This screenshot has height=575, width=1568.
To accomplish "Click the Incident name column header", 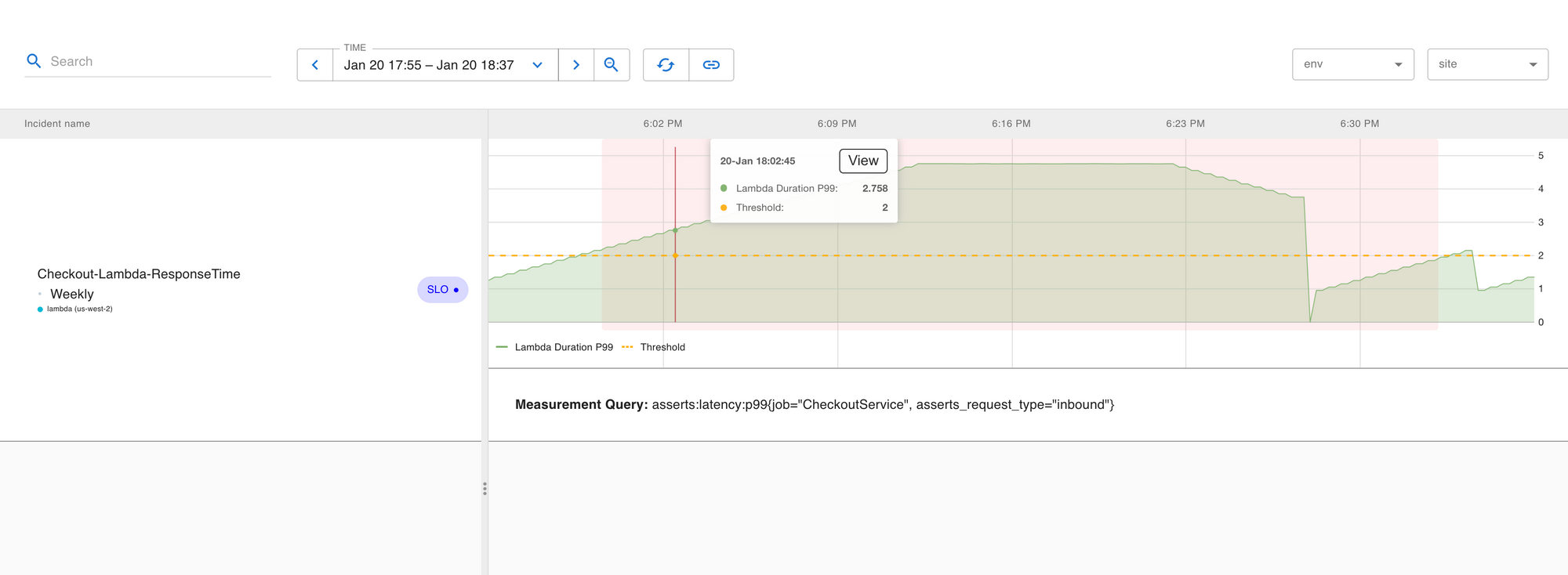I will (x=57, y=124).
